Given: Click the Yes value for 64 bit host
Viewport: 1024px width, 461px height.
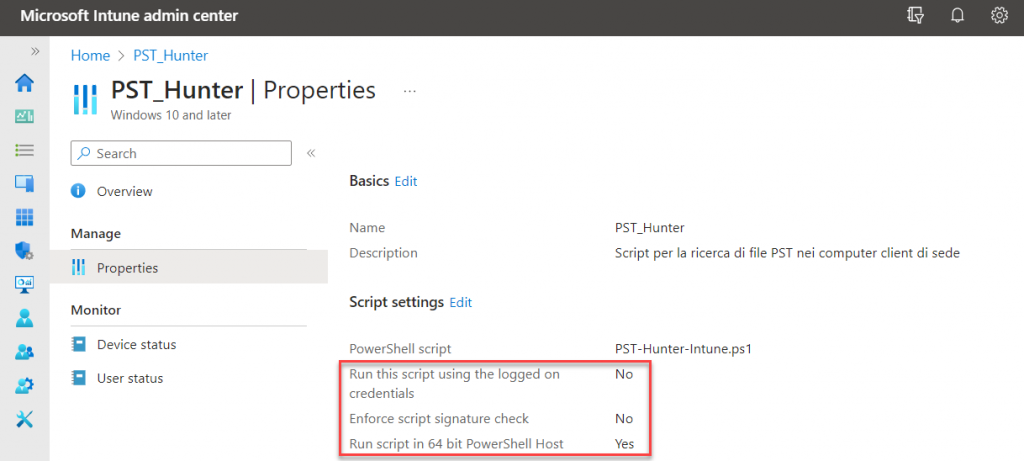Looking at the screenshot, I should pos(624,444).
